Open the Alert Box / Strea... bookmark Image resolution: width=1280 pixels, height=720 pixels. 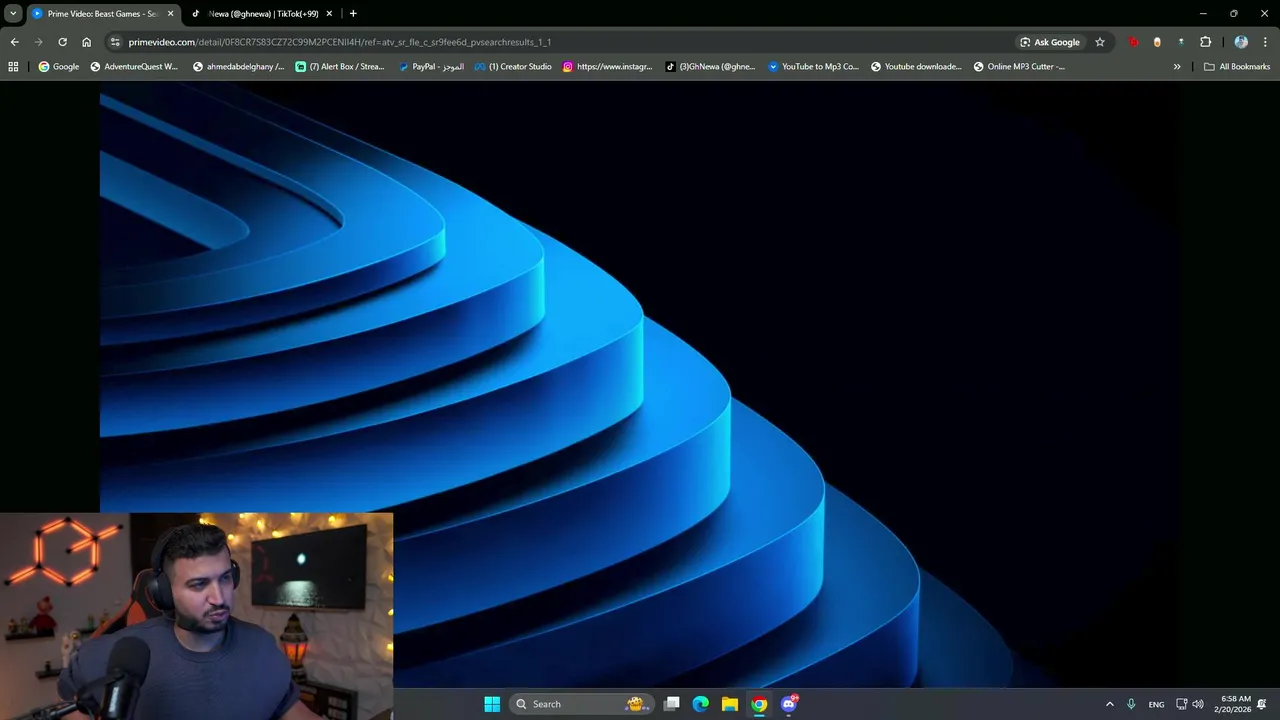tap(340, 67)
